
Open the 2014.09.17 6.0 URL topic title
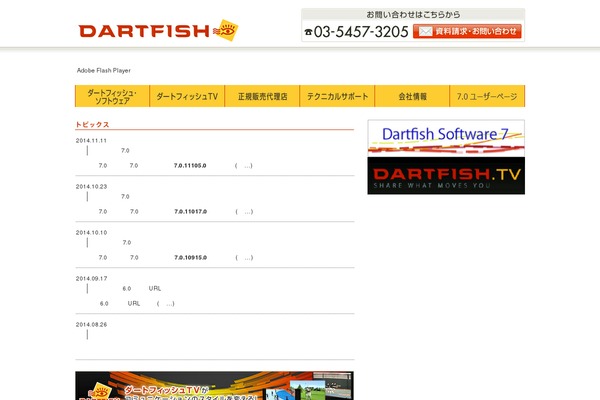coord(142,288)
